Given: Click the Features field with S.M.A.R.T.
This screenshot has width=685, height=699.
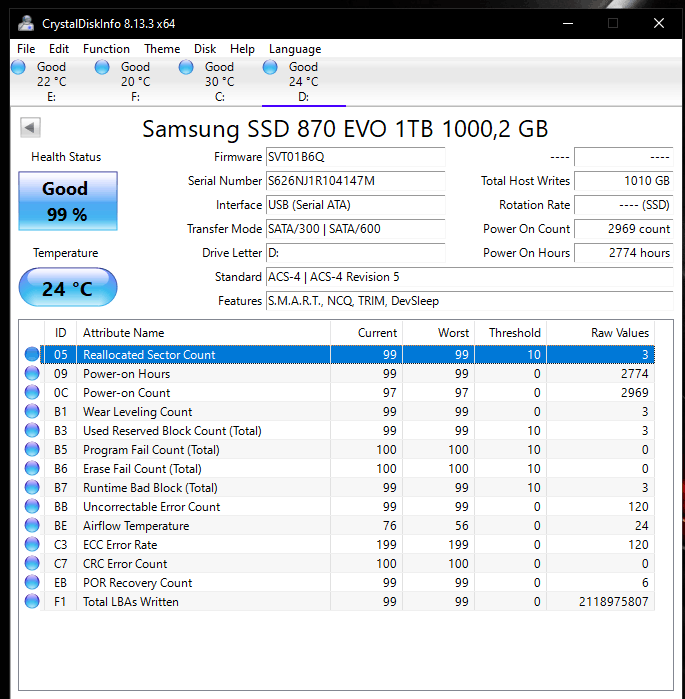Looking at the screenshot, I should [469, 301].
